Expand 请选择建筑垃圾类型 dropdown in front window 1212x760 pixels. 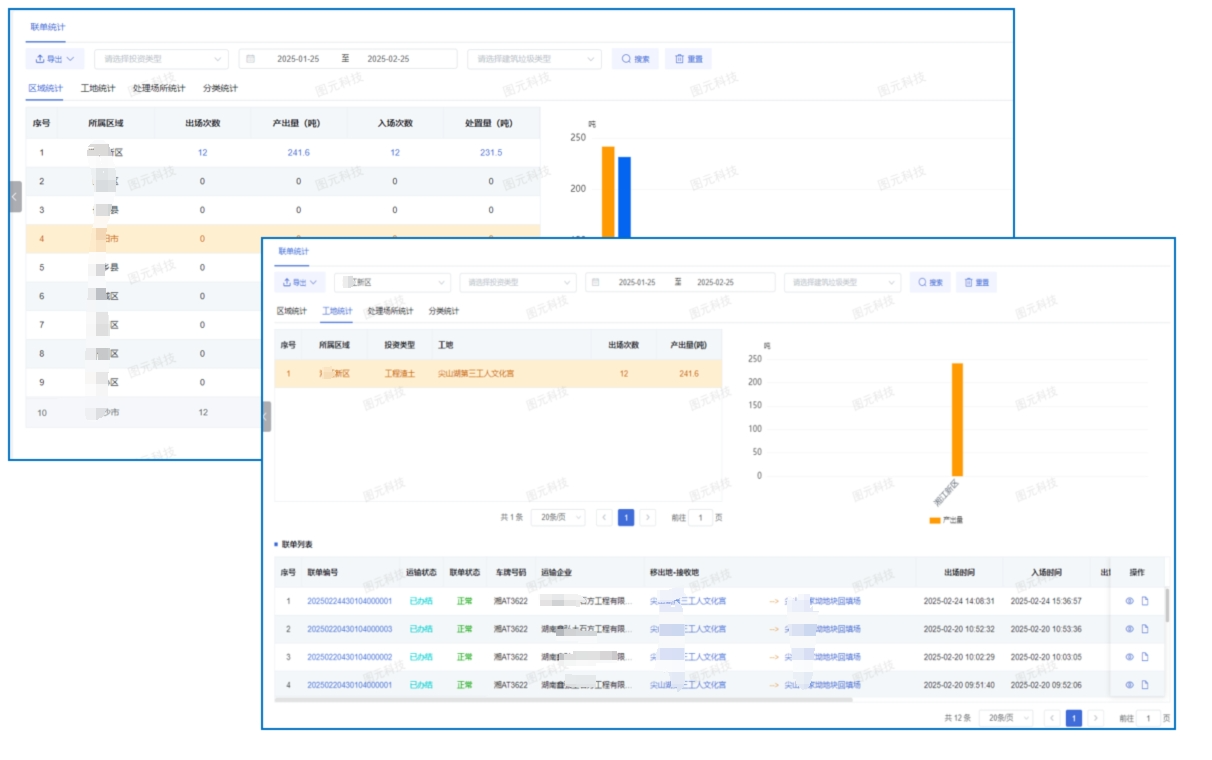[842, 283]
